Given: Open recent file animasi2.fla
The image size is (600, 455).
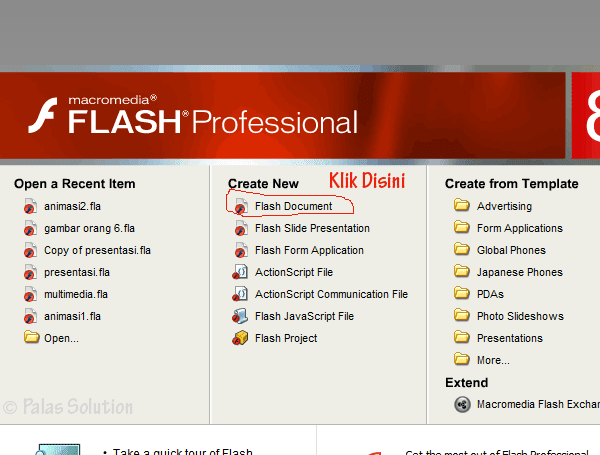Looking at the screenshot, I should pyautogui.click(x=72, y=207).
